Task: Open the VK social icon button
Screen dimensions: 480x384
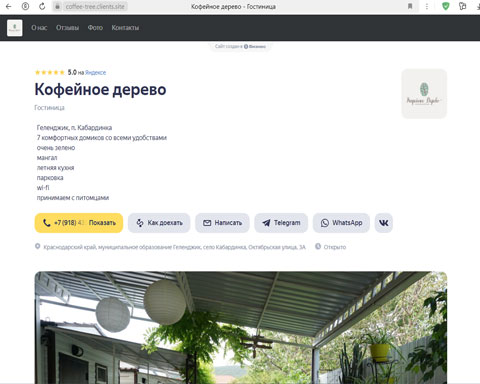Action: tap(384, 223)
